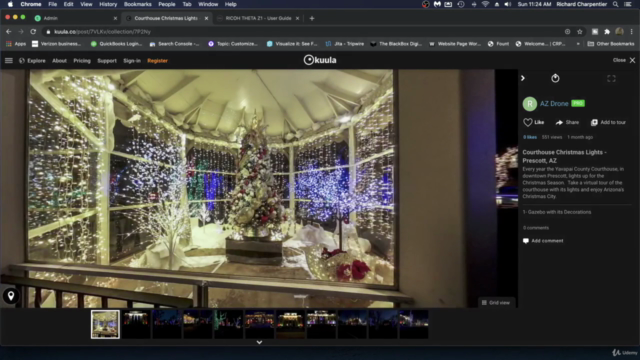The width and height of the screenshot is (640, 360).
Task: Open the Bookmarks menu
Action: coord(138,4)
